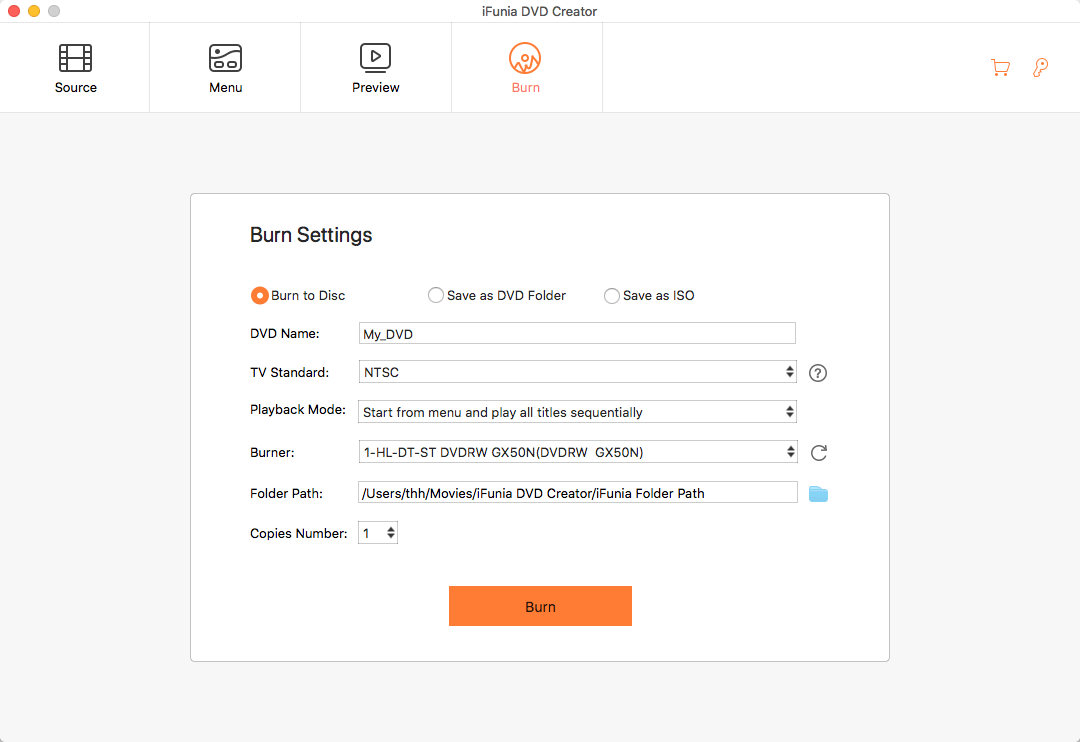Click the Burn disc icon in toolbar
Image resolution: width=1080 pixels, height=742 pixels.
click(x=525, y=58)
